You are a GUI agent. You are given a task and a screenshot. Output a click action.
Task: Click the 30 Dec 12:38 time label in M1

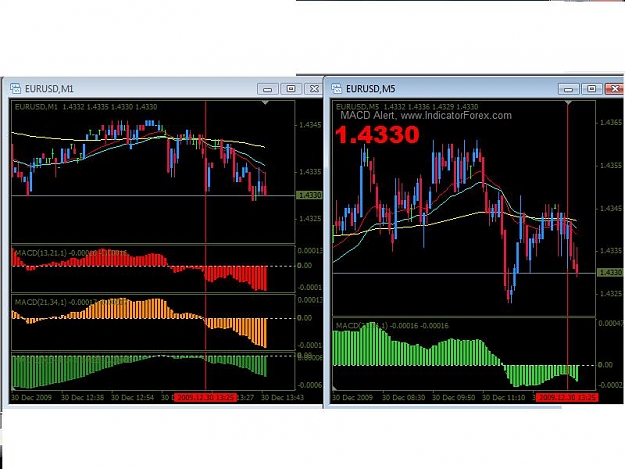(82, 397)
